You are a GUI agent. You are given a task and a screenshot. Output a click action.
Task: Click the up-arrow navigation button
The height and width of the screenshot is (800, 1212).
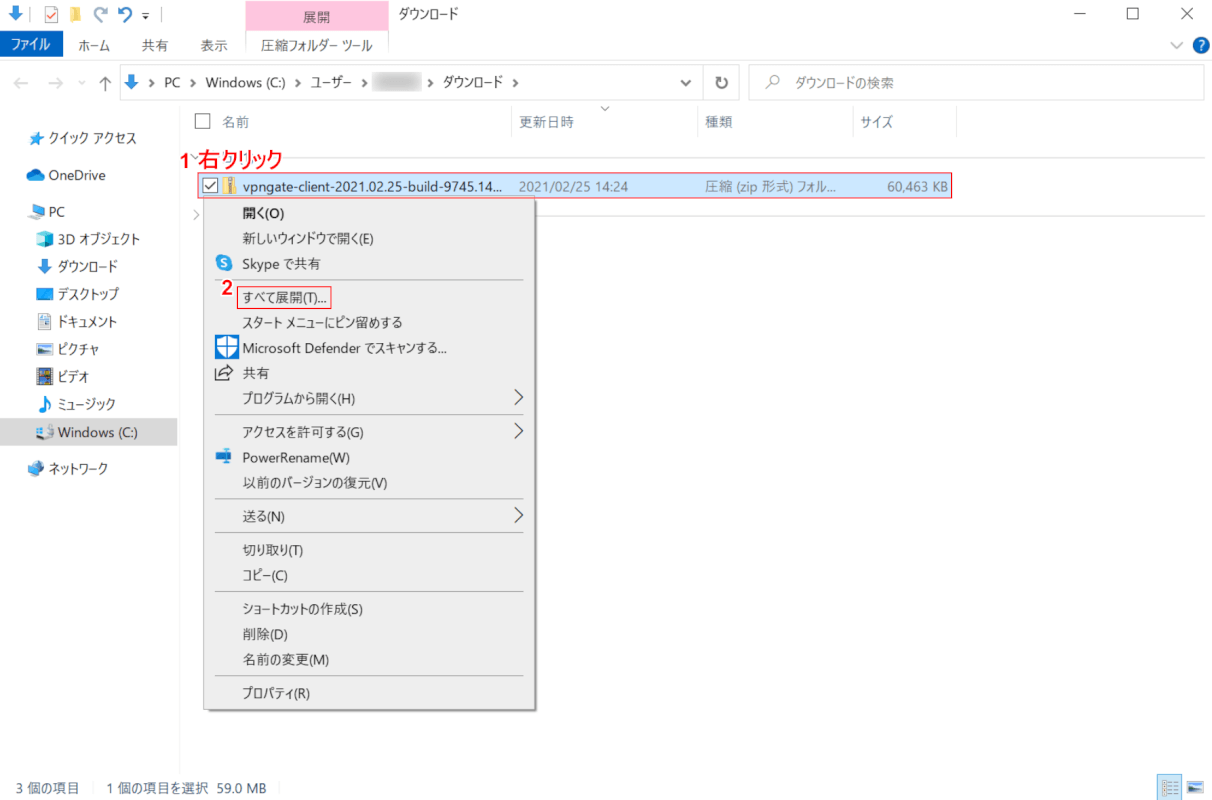(x=105, y=84)
